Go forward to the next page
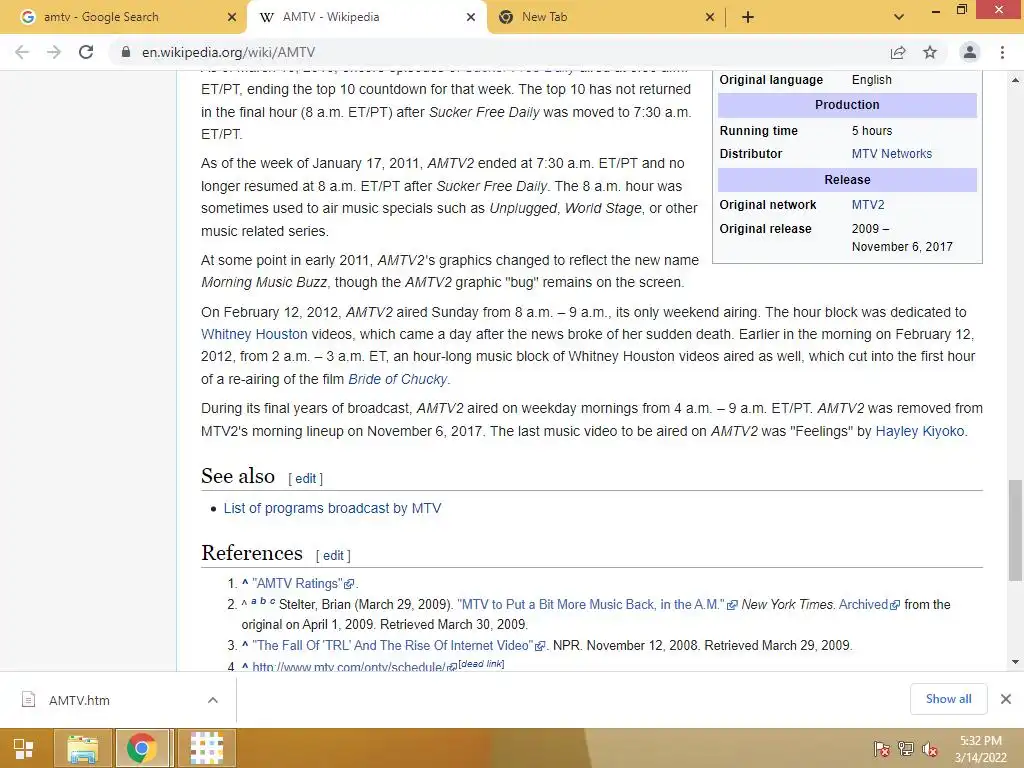Image resolution: width=1024 pixels, height=768 pixels. pos(54,52)
